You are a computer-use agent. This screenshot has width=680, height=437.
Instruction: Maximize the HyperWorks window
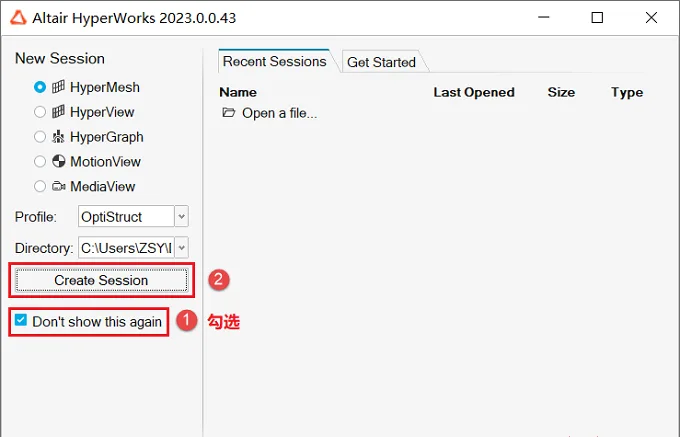pos(597,17)
